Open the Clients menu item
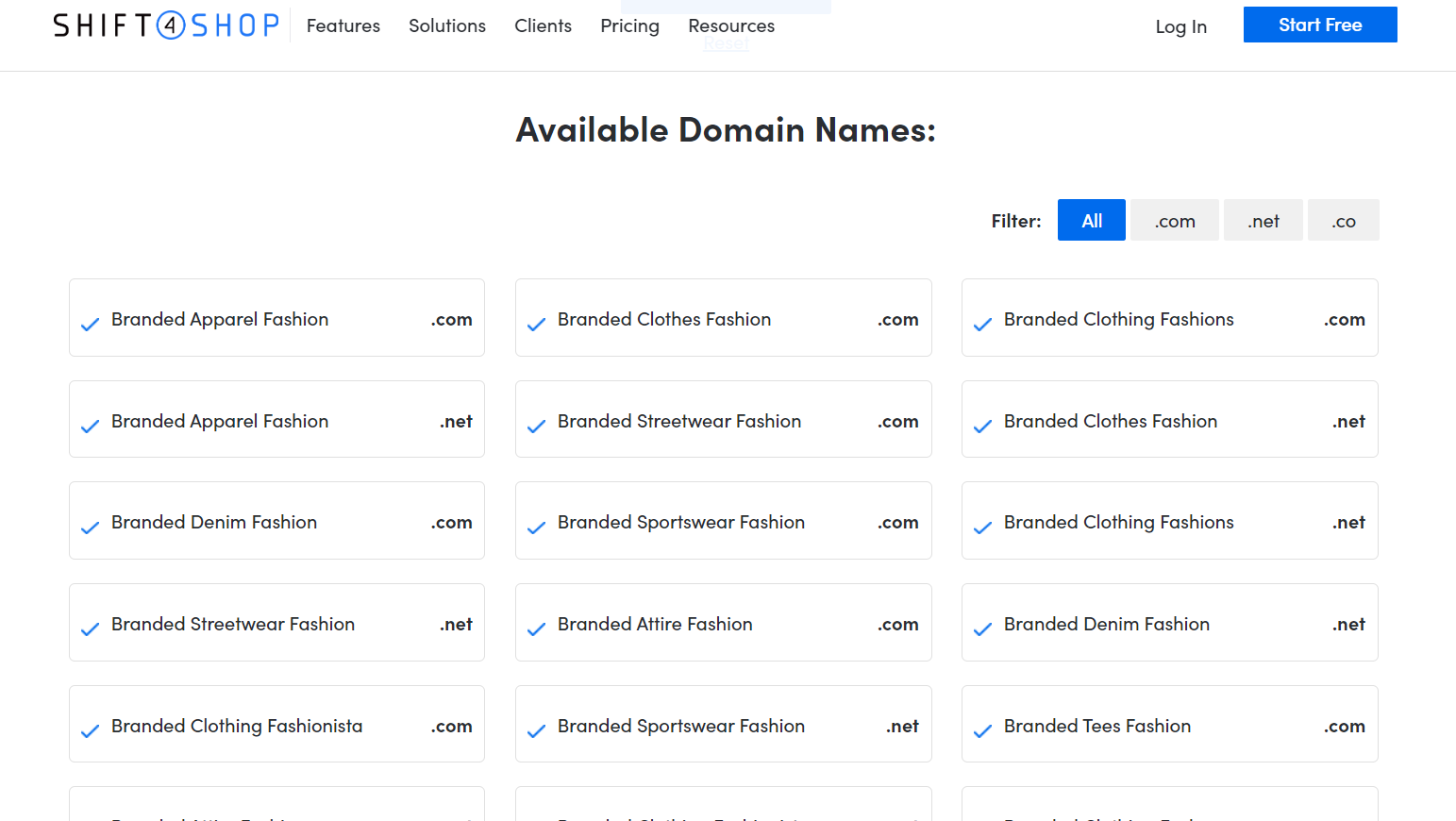Image resolution: width=1456 pixels, height=821 pixels. pos(543,25)
